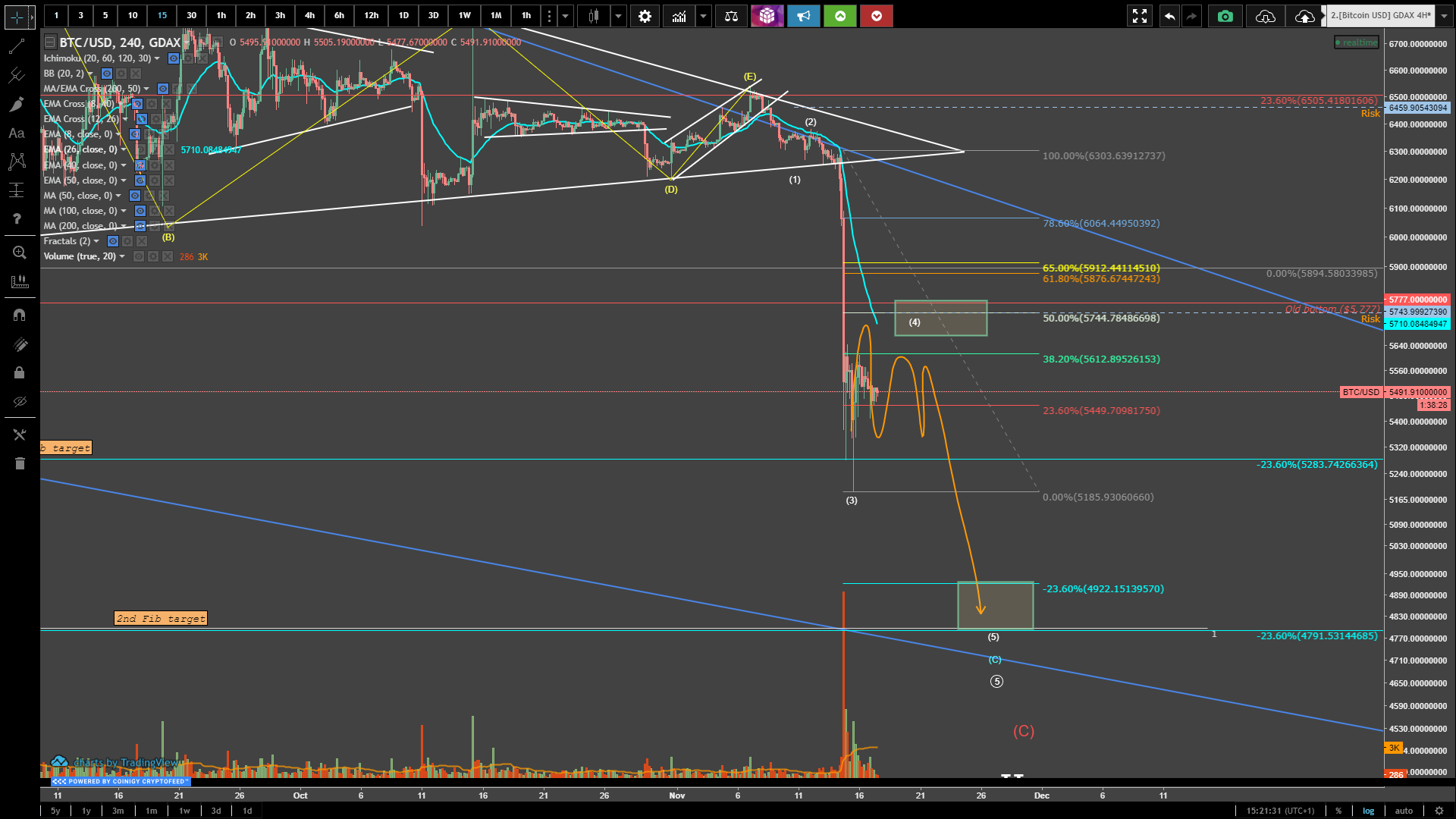Viewport: 1456px width, 819px height.
Task: Set date range to 1y
Action: (x=86, y=811)
